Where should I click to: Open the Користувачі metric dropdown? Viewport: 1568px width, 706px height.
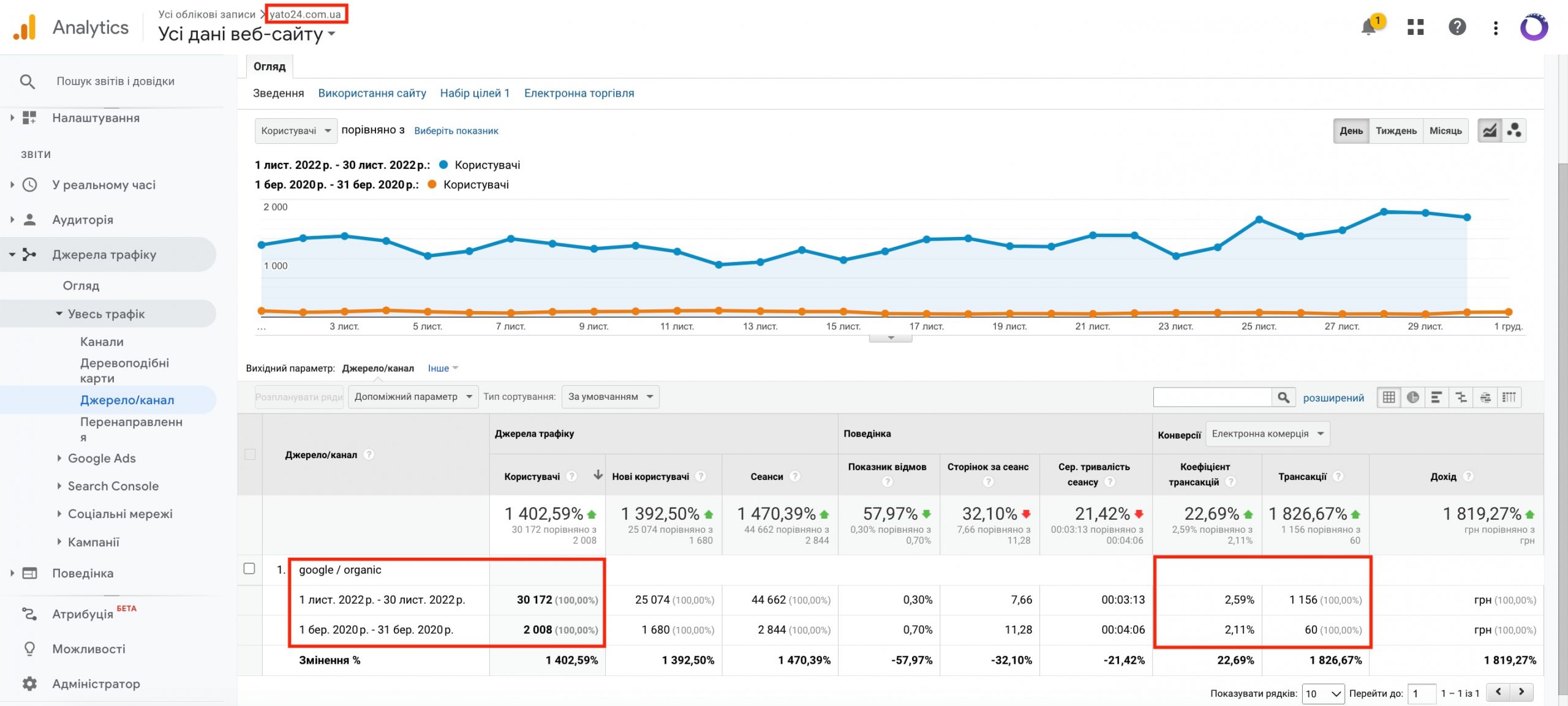click(x=296, y=130)
